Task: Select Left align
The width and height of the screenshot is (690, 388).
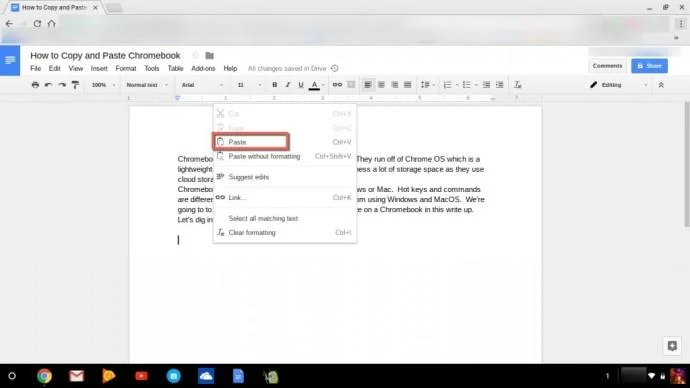Action: (367, 84)
